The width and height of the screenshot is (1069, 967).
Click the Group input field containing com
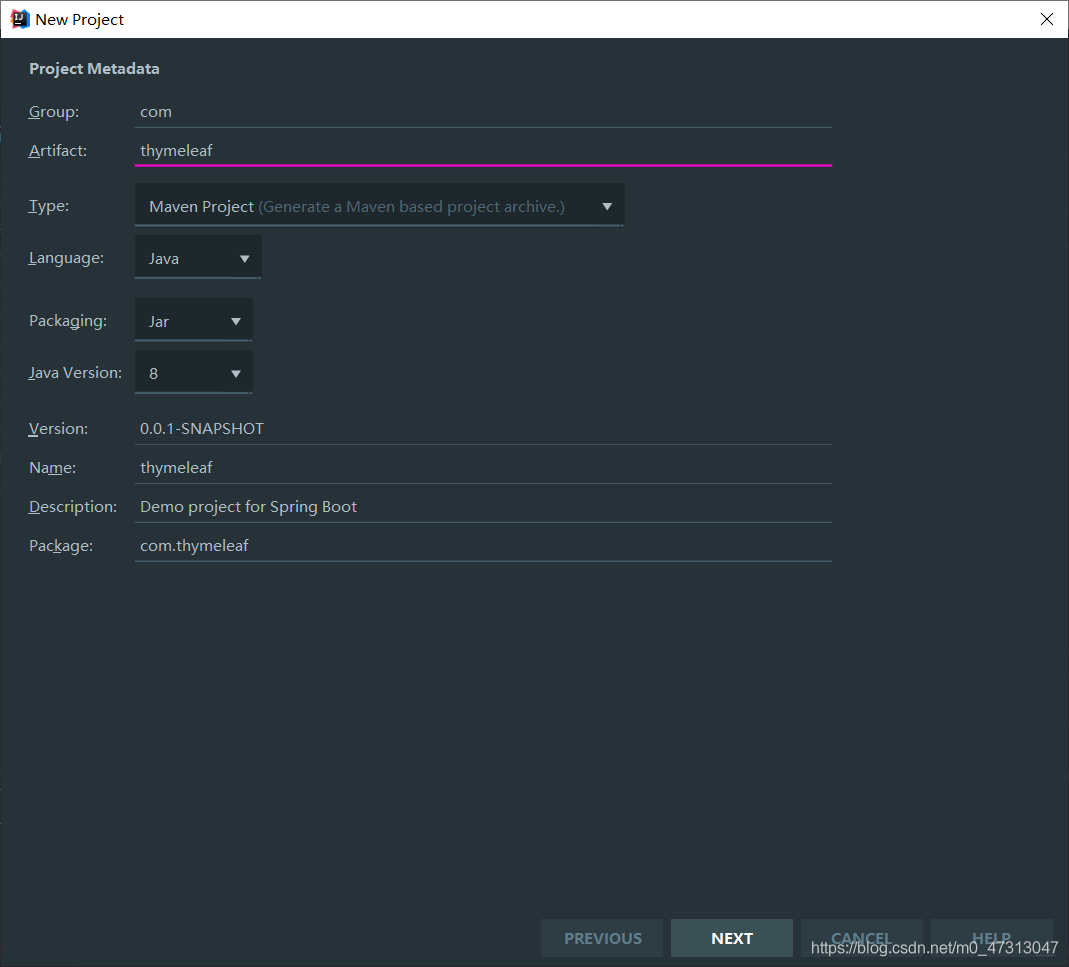click(x=483, y=112)
